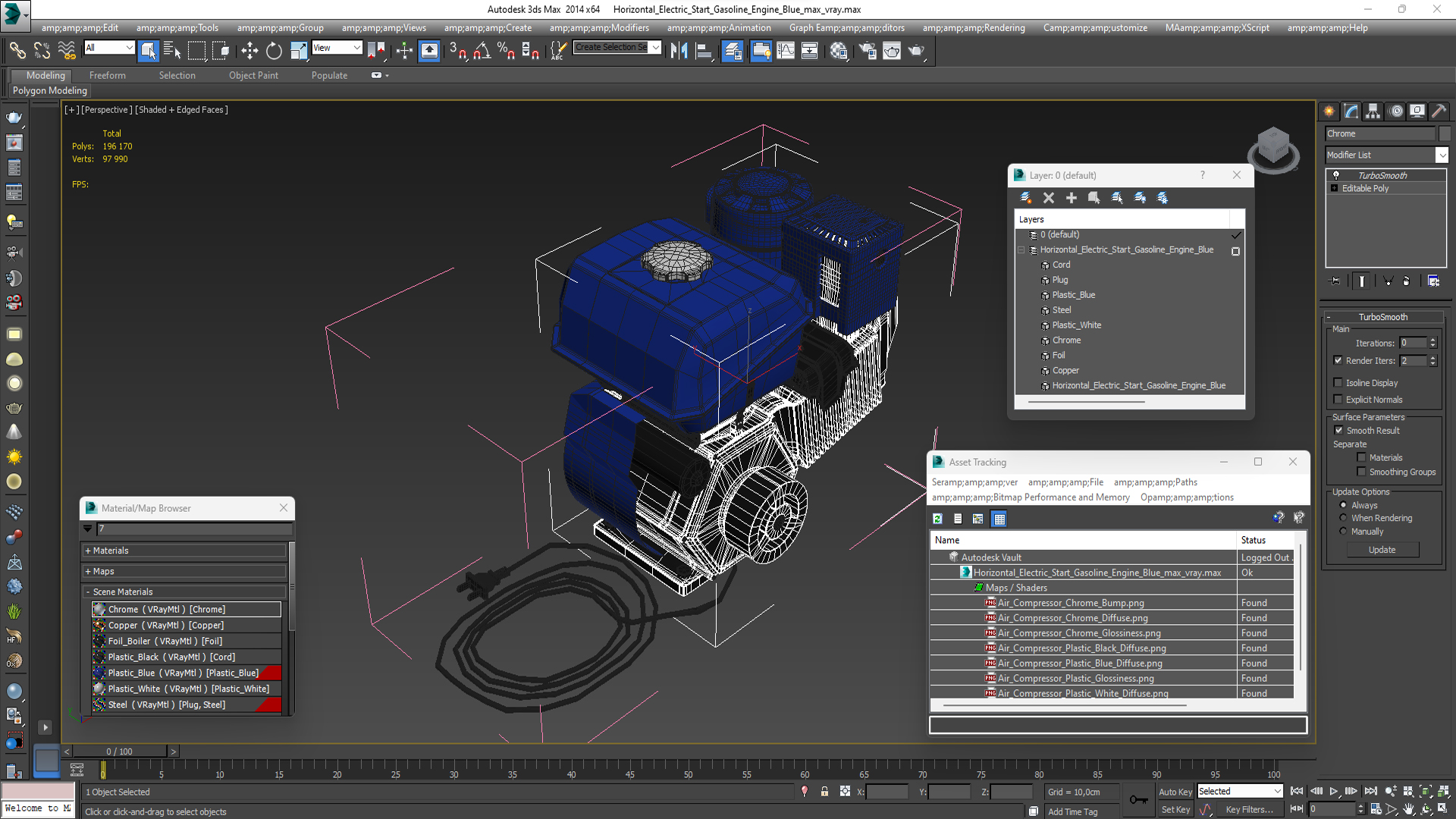Open the Material Editor icon

click(839, 51)
